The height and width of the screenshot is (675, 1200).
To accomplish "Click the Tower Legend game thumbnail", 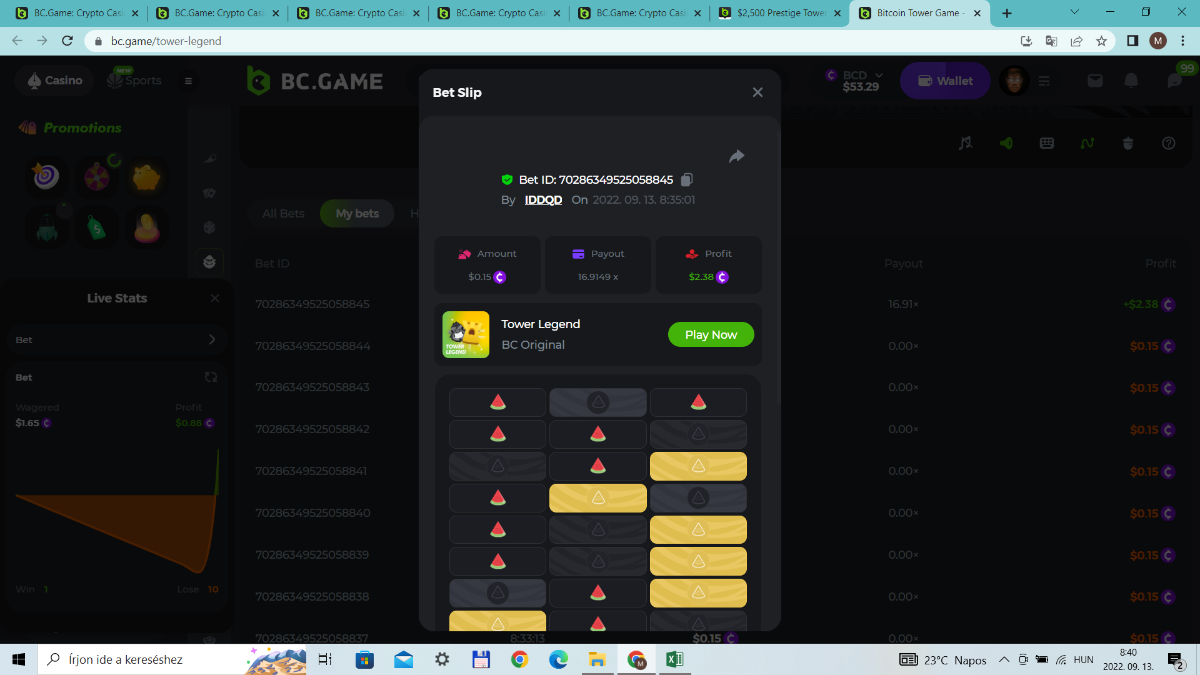I will [466, 335].
